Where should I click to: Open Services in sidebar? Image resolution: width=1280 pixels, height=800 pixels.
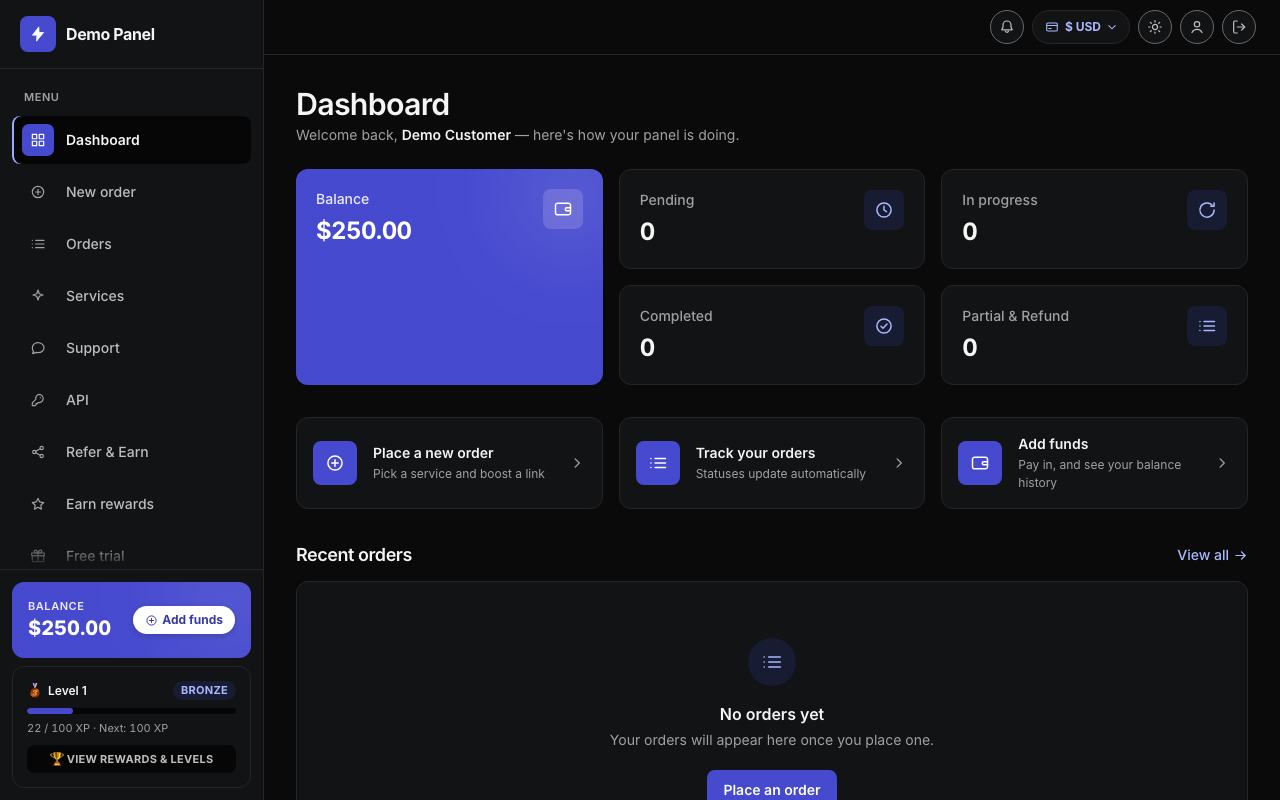click(x=132, y=296)
